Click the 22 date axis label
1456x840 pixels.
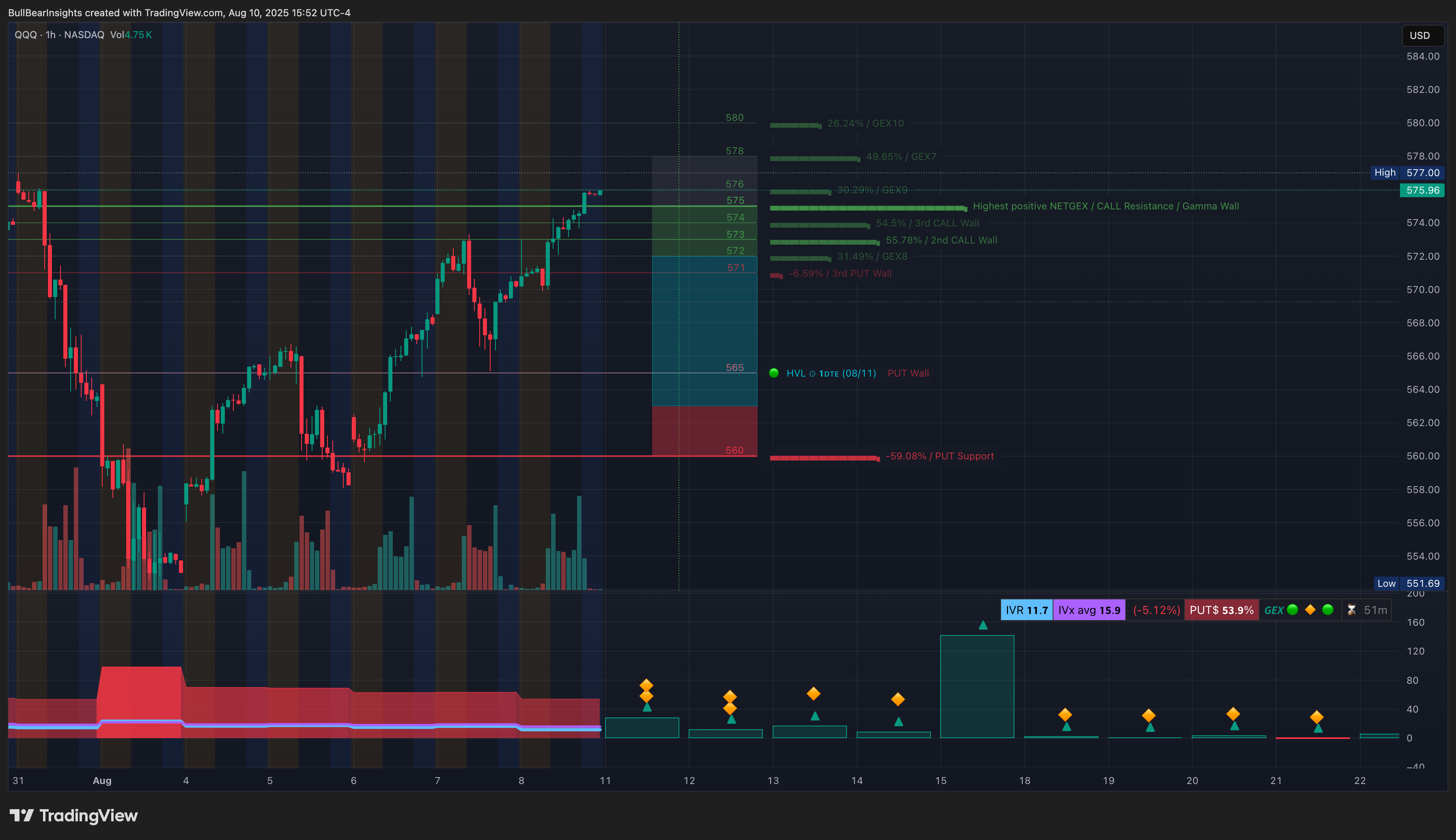[1360, 781]
